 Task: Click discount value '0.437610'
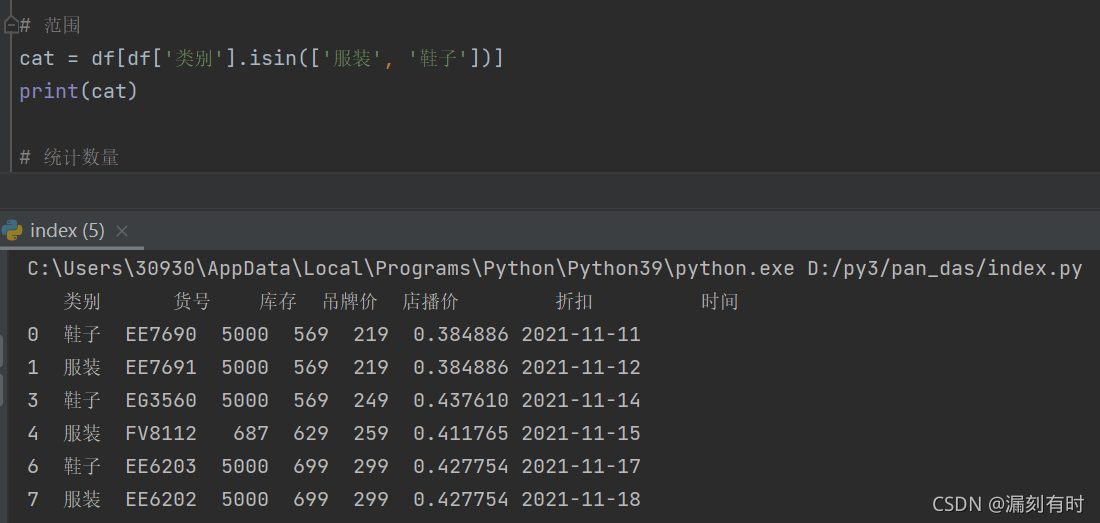point(461,400)
